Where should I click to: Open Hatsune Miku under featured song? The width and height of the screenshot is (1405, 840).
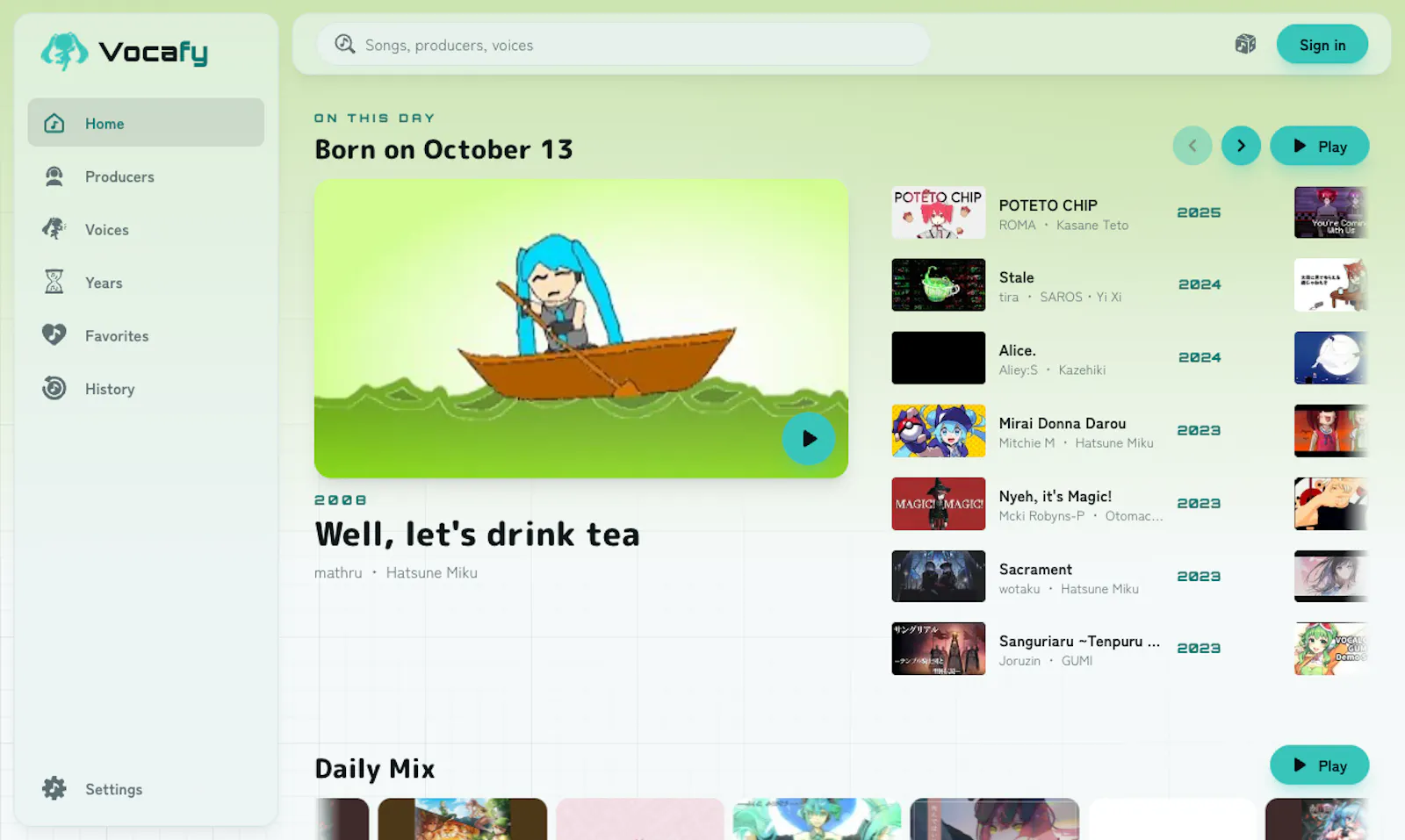click(432, 572)
